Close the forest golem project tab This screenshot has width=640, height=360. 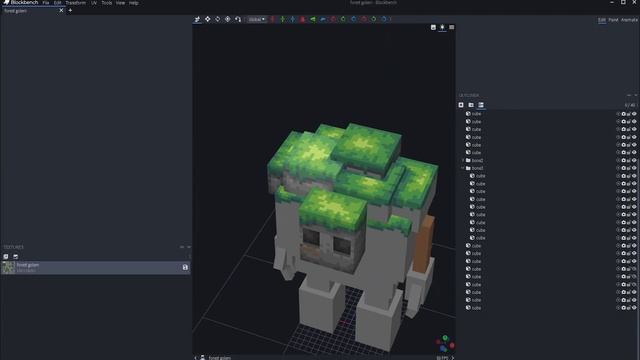point(61,11)
